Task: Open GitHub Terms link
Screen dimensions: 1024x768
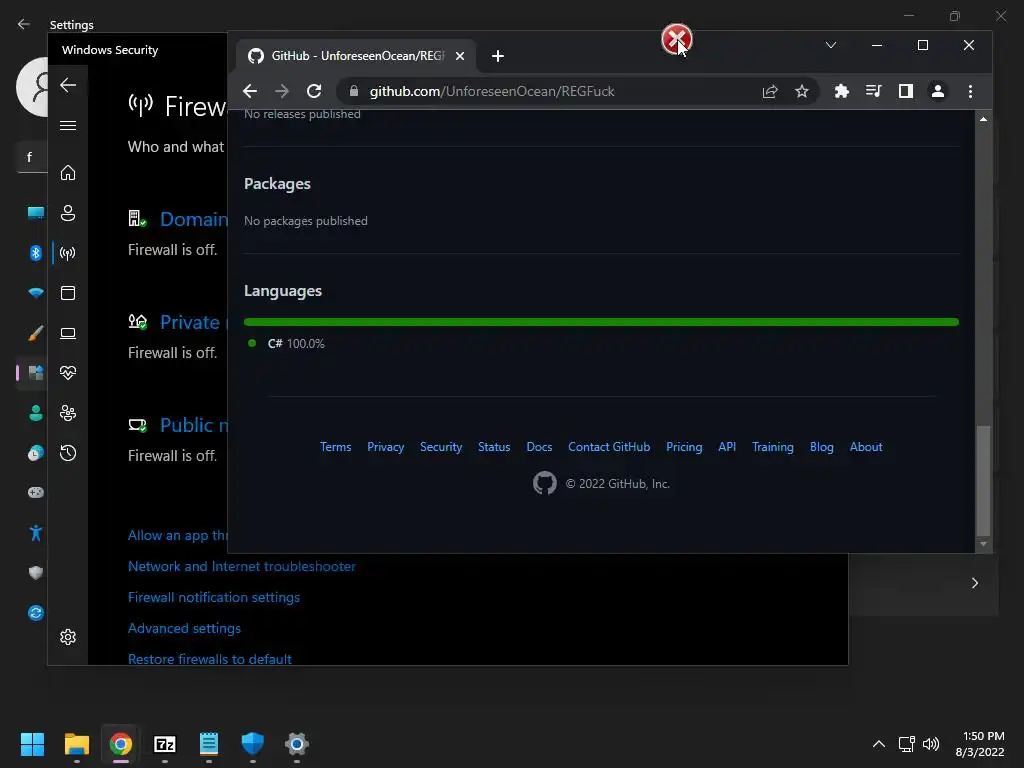Action: click(x=336, y=447)
